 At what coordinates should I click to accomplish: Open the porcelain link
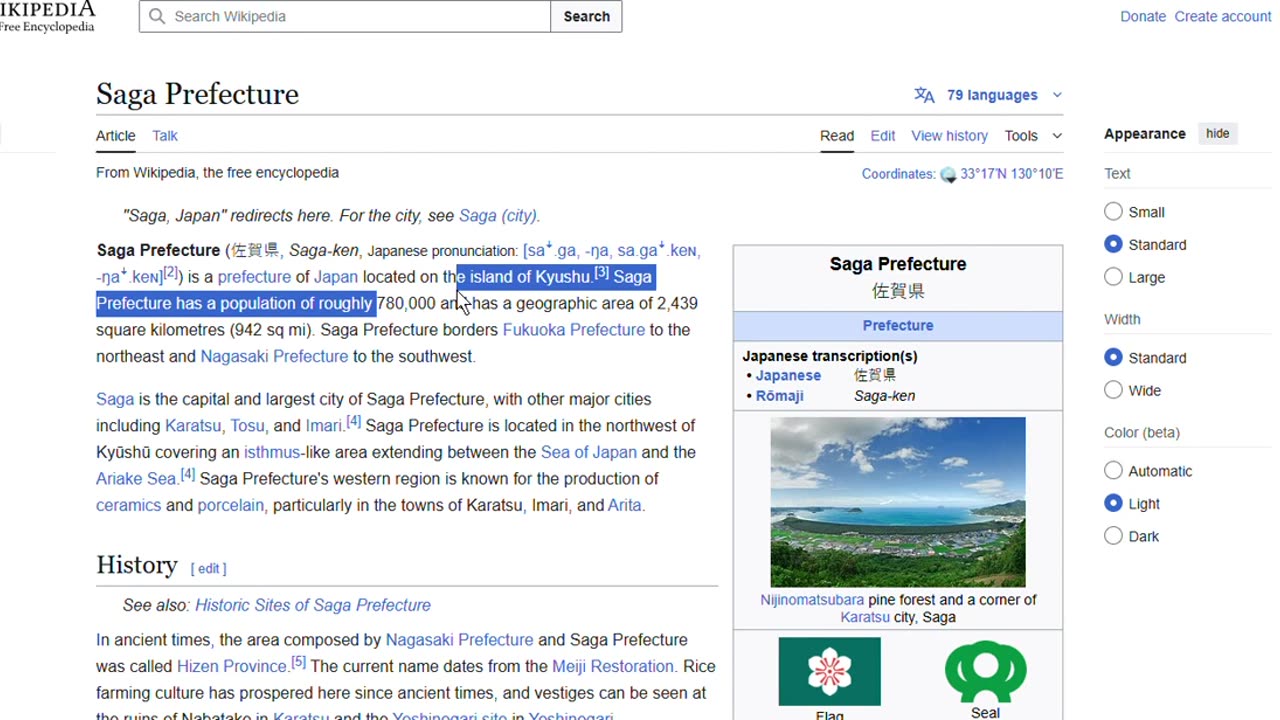[x=231, y=505]
